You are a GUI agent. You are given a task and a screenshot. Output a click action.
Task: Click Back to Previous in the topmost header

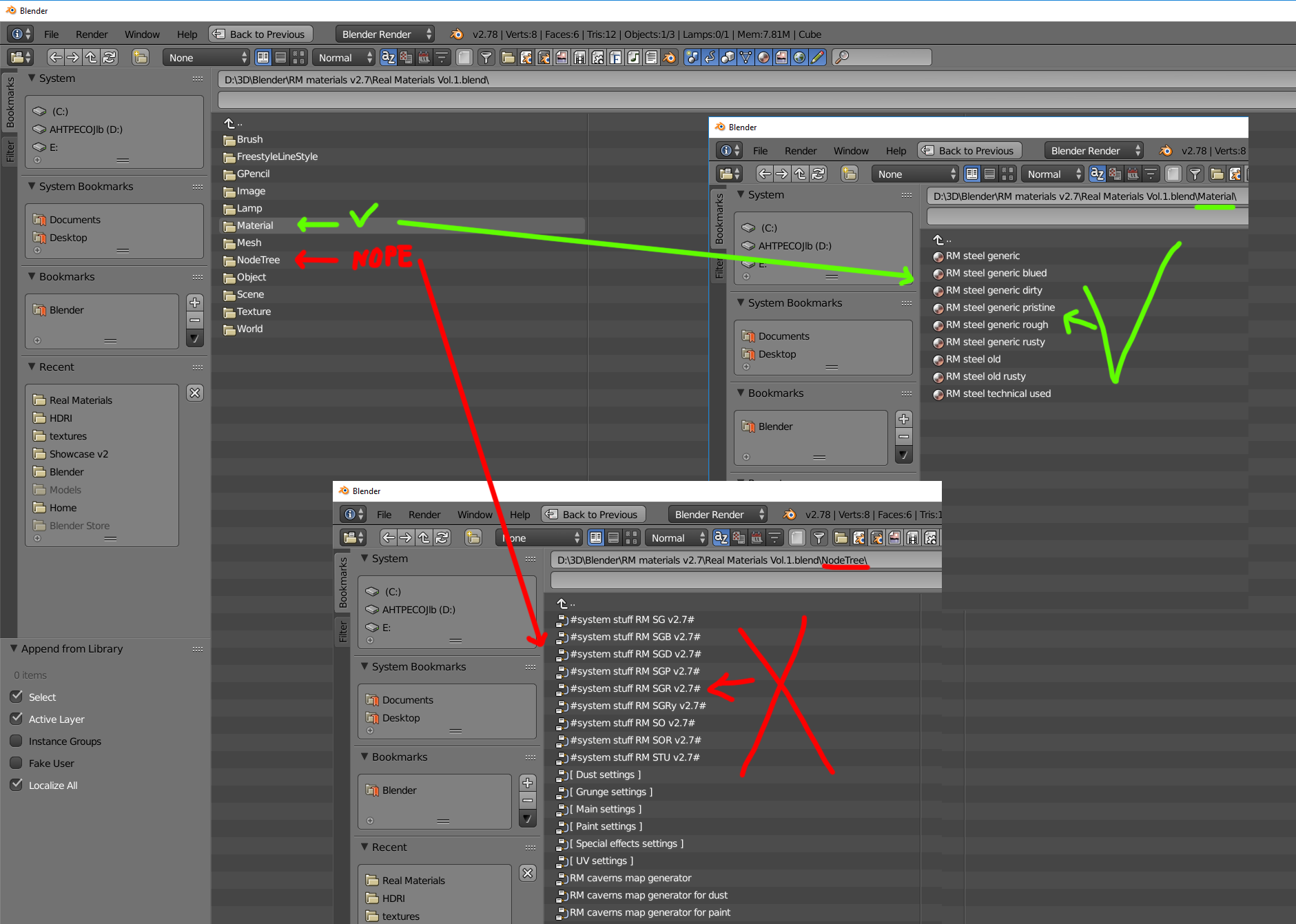click(x=260, y=34)
